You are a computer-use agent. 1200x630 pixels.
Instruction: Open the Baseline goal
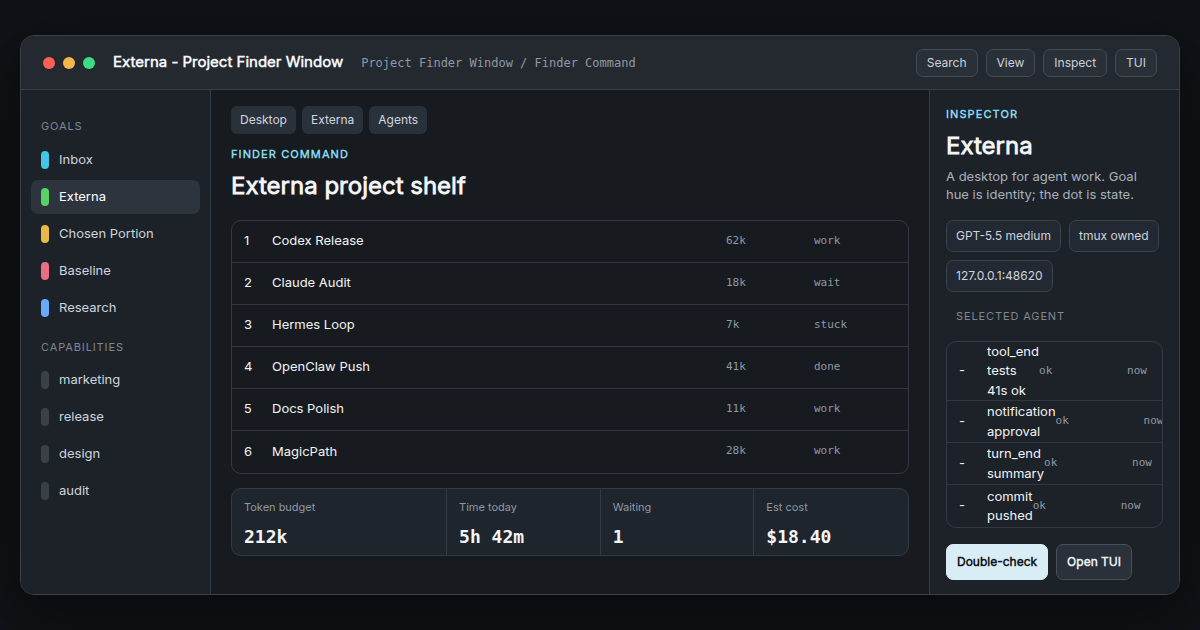point(115,271)
